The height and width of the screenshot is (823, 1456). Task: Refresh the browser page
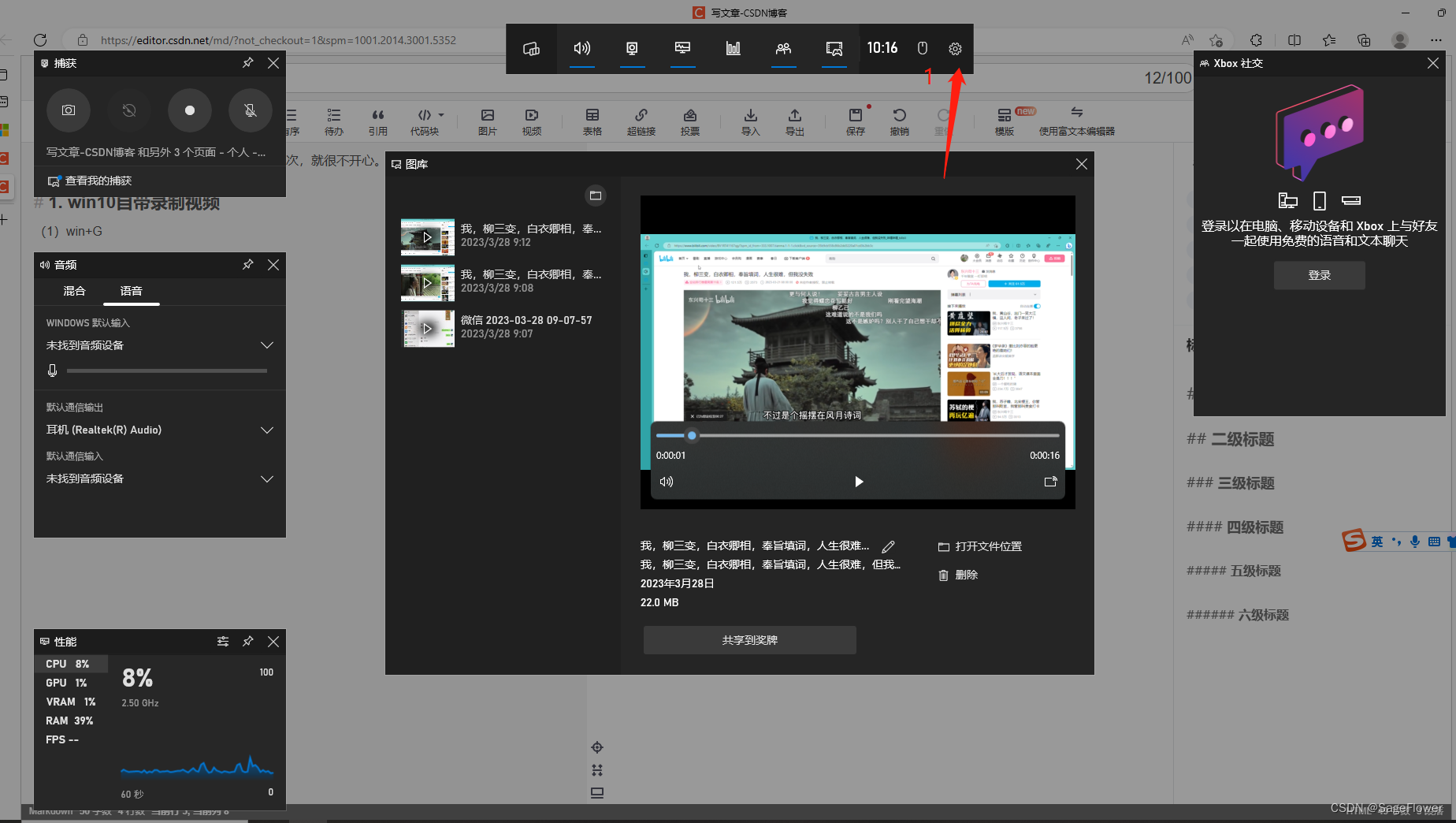[40, 40]
